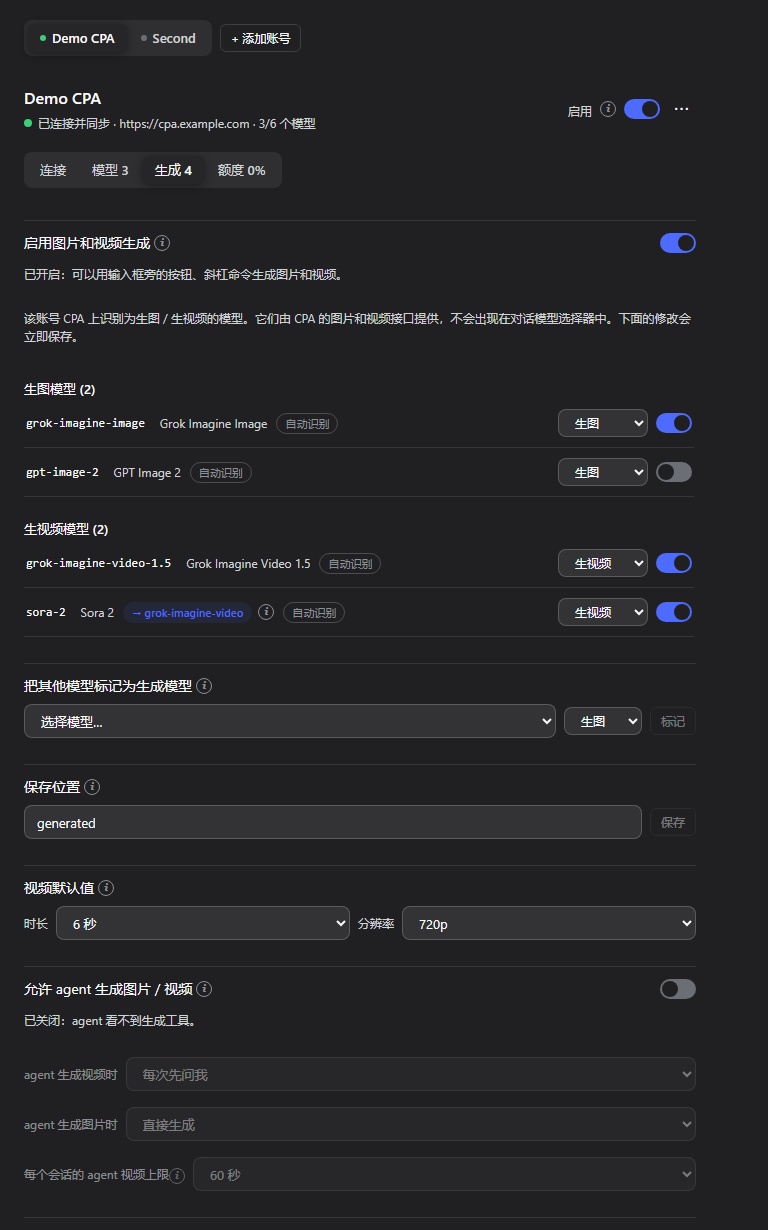Click info icon beside 启用图片和视频生成
The height and width of the screenshot is (1230, 768).
(162, 243)
